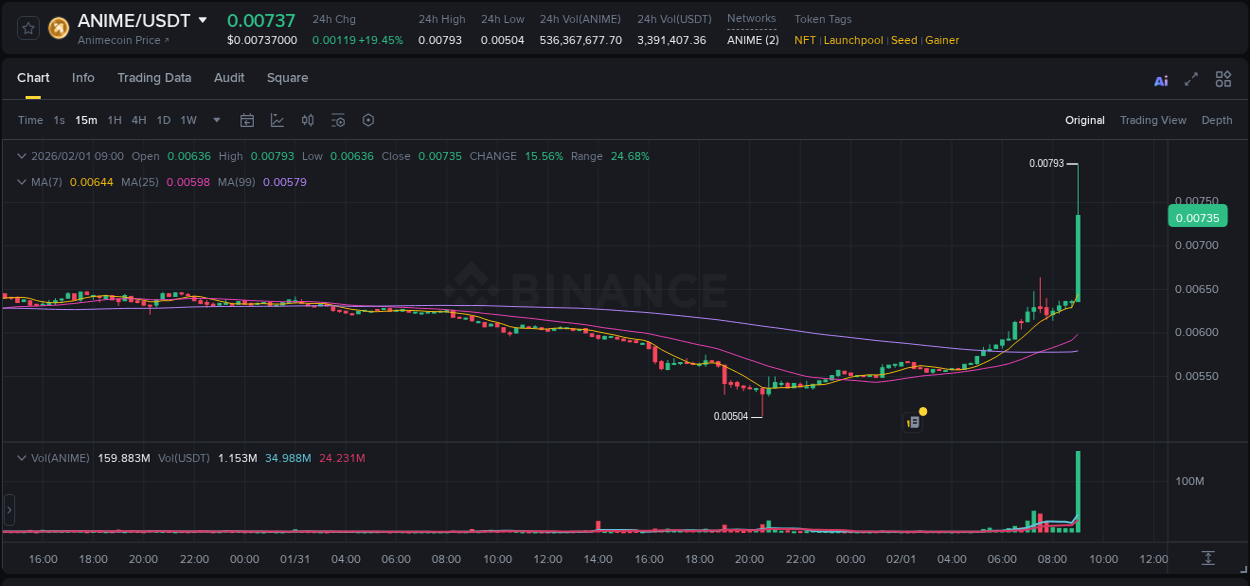1250x586 pixels.
Task: Open the Depth chart view
Action: [1216, 120]
